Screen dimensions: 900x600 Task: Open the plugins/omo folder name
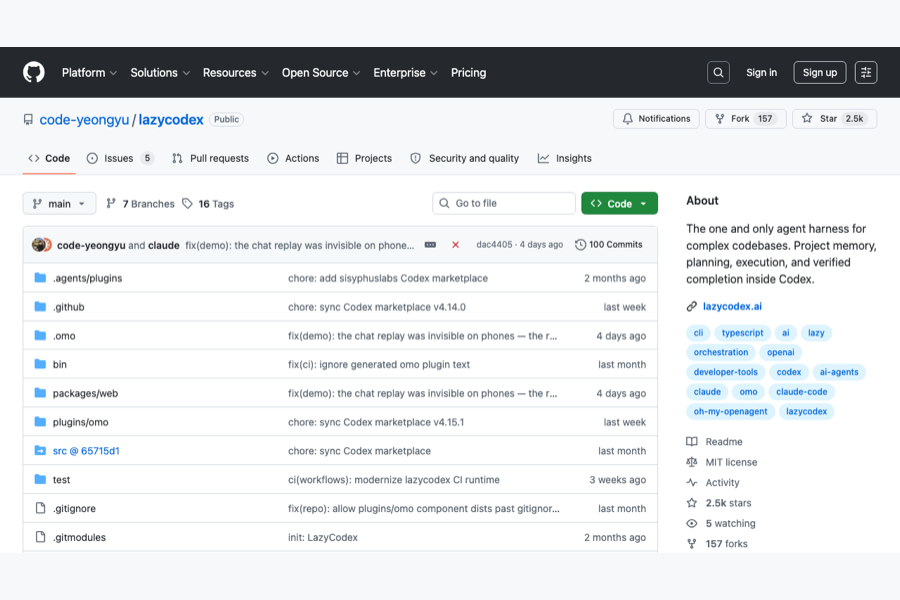pos(80,422)
